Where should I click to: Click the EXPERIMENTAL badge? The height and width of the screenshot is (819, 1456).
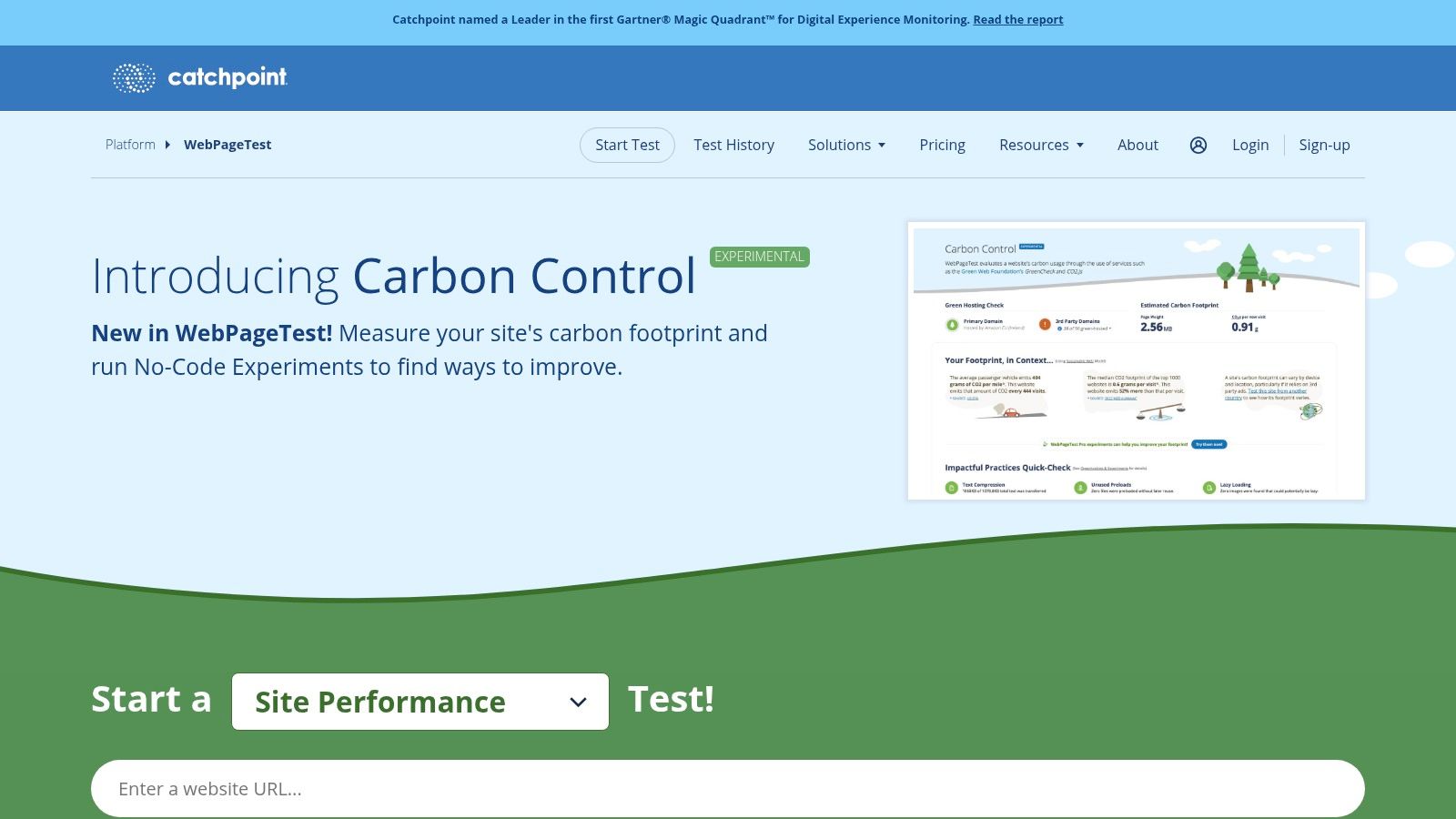pos(758,257)
